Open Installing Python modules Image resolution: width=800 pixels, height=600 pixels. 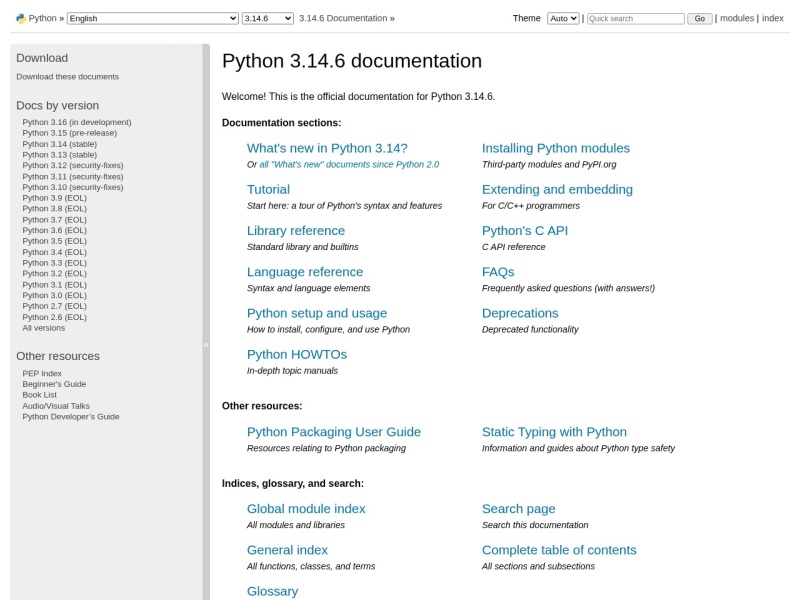pos(556,148)
